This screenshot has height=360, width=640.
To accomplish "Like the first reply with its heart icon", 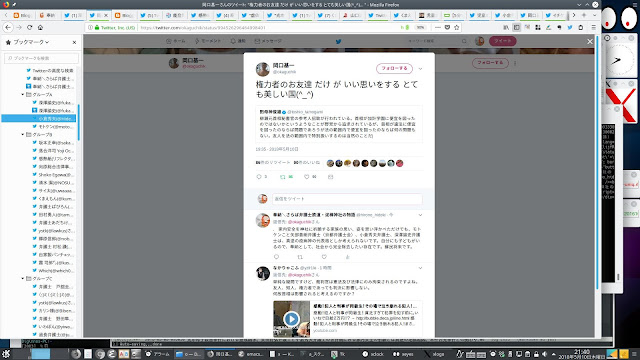I will pyautogui.click(x=324, y=257).
